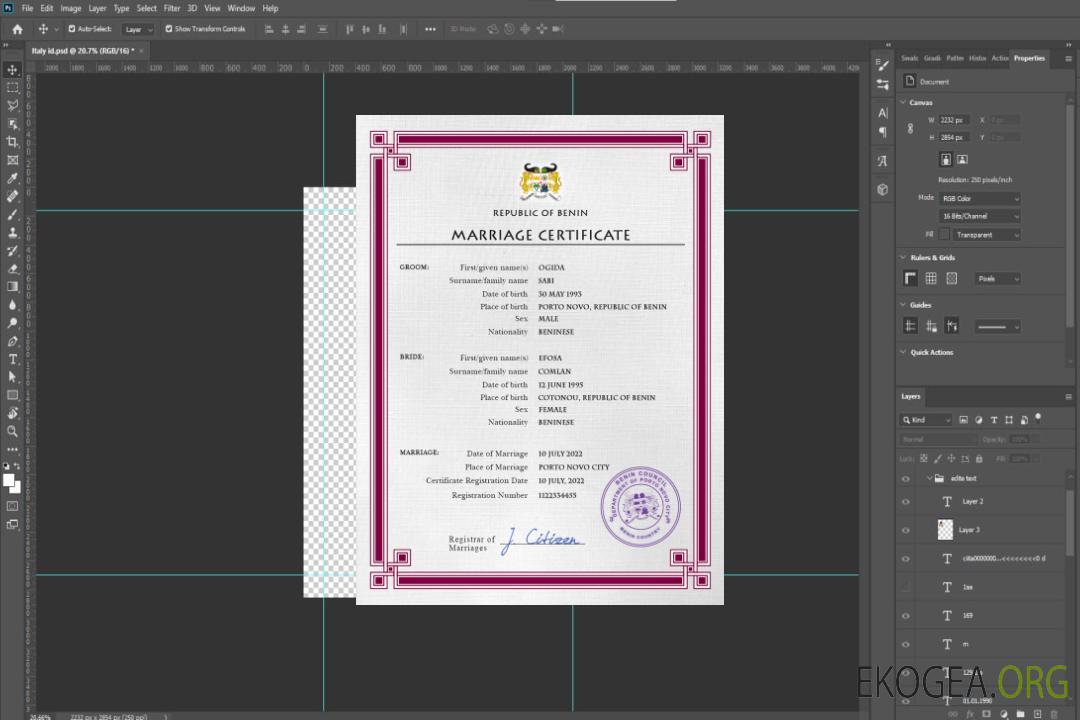Open the Paragraph panel icon
The height and width of the screenshot is (720, 1080).
883,132
